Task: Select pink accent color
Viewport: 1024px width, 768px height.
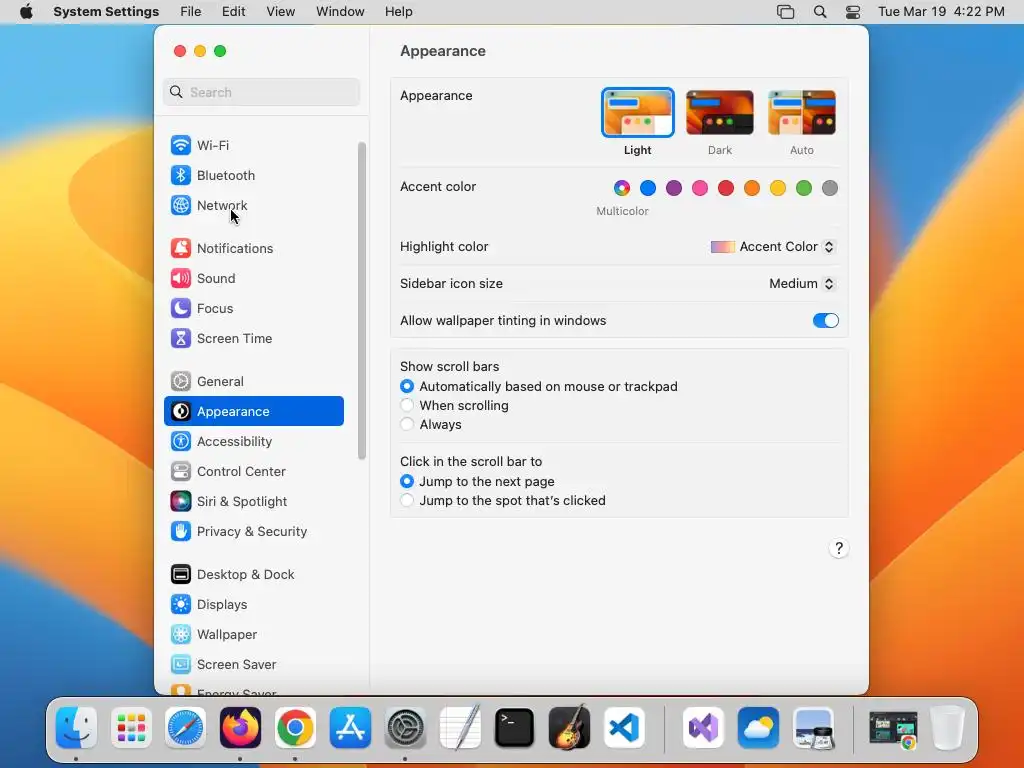Action: [700, 188]
